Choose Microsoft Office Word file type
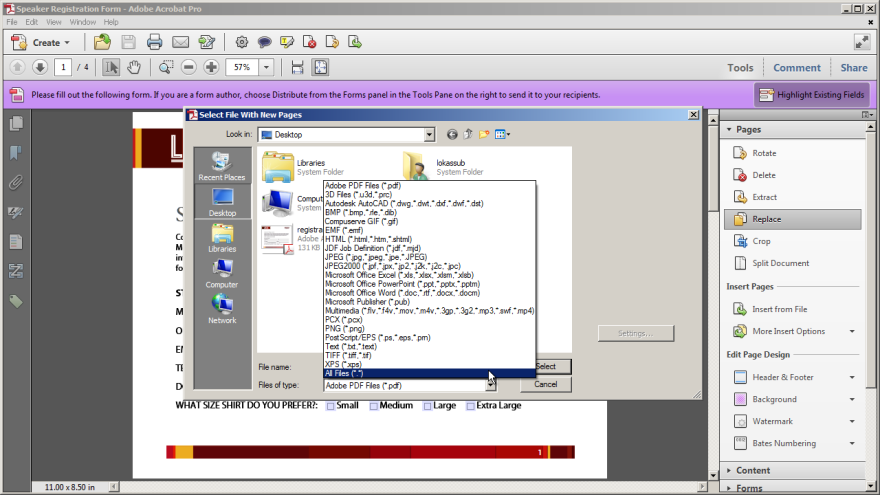 pyautogui.click(x=429, y=293)
